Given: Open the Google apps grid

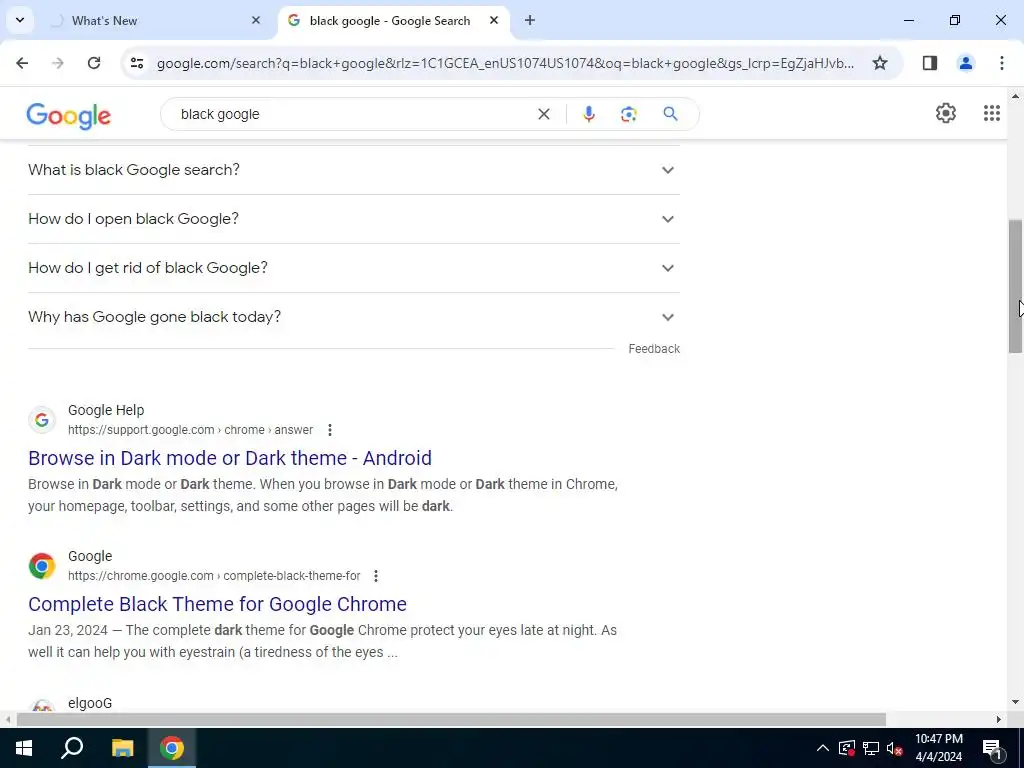Looking at the screenshot, I should click(x=991, y=113).
